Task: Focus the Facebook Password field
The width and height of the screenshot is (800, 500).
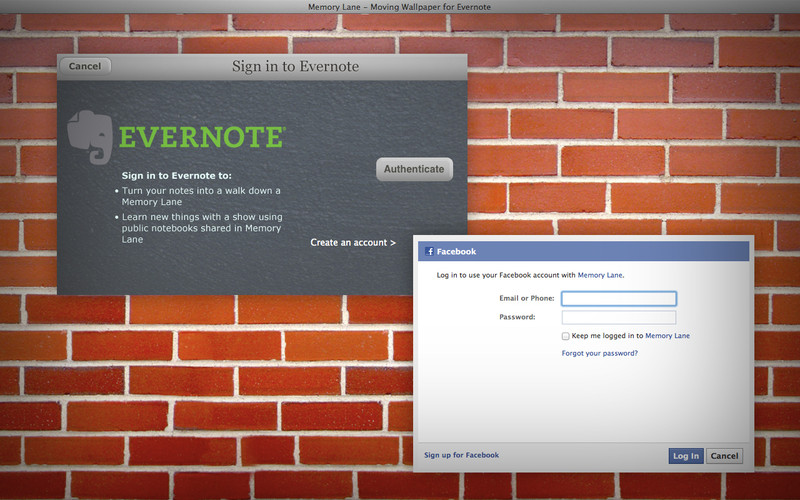Action: [x=618, y=317]
